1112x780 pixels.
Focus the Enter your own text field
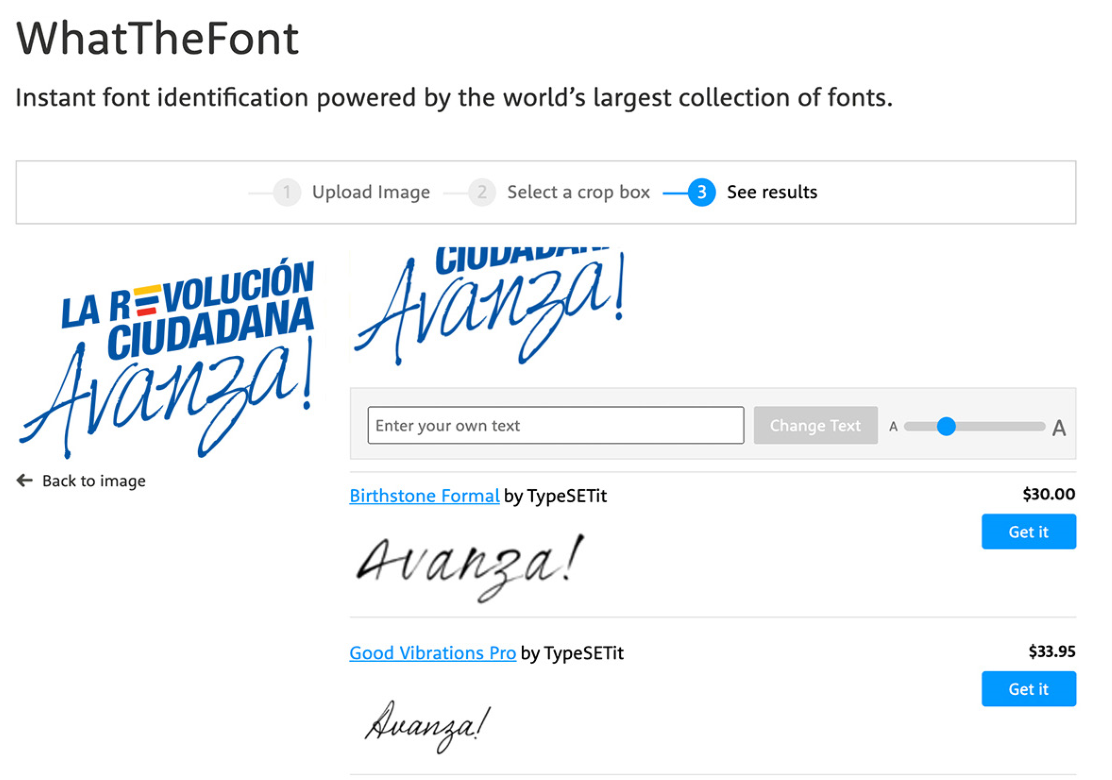point(555,426)
